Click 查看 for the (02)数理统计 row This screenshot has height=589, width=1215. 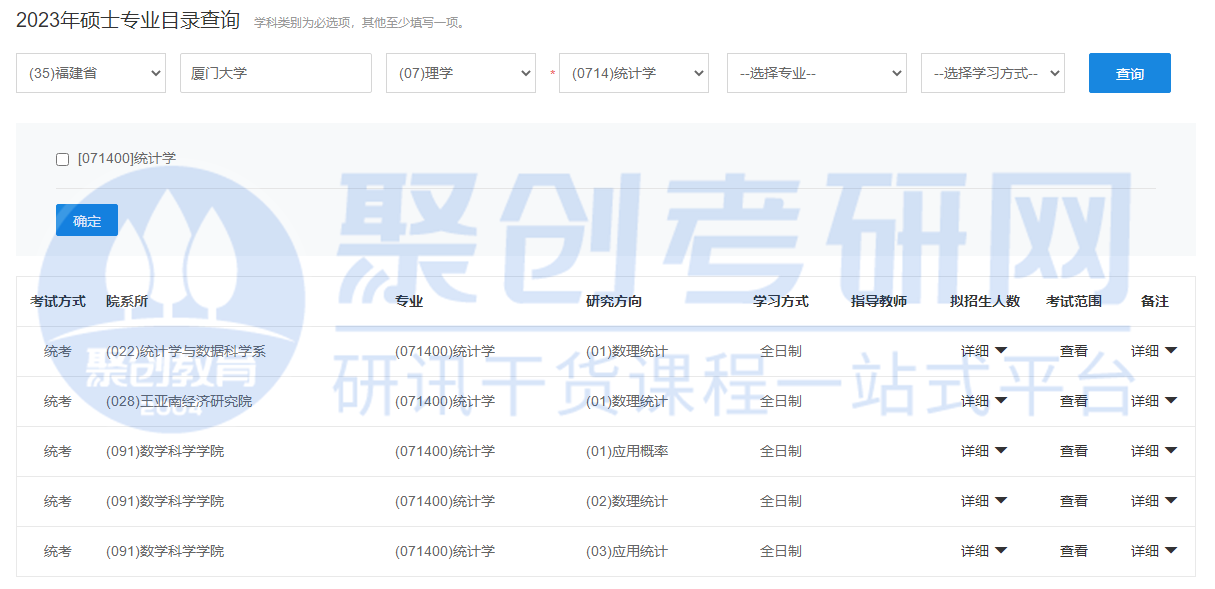pyautogui.click(x=1074, y=501)
